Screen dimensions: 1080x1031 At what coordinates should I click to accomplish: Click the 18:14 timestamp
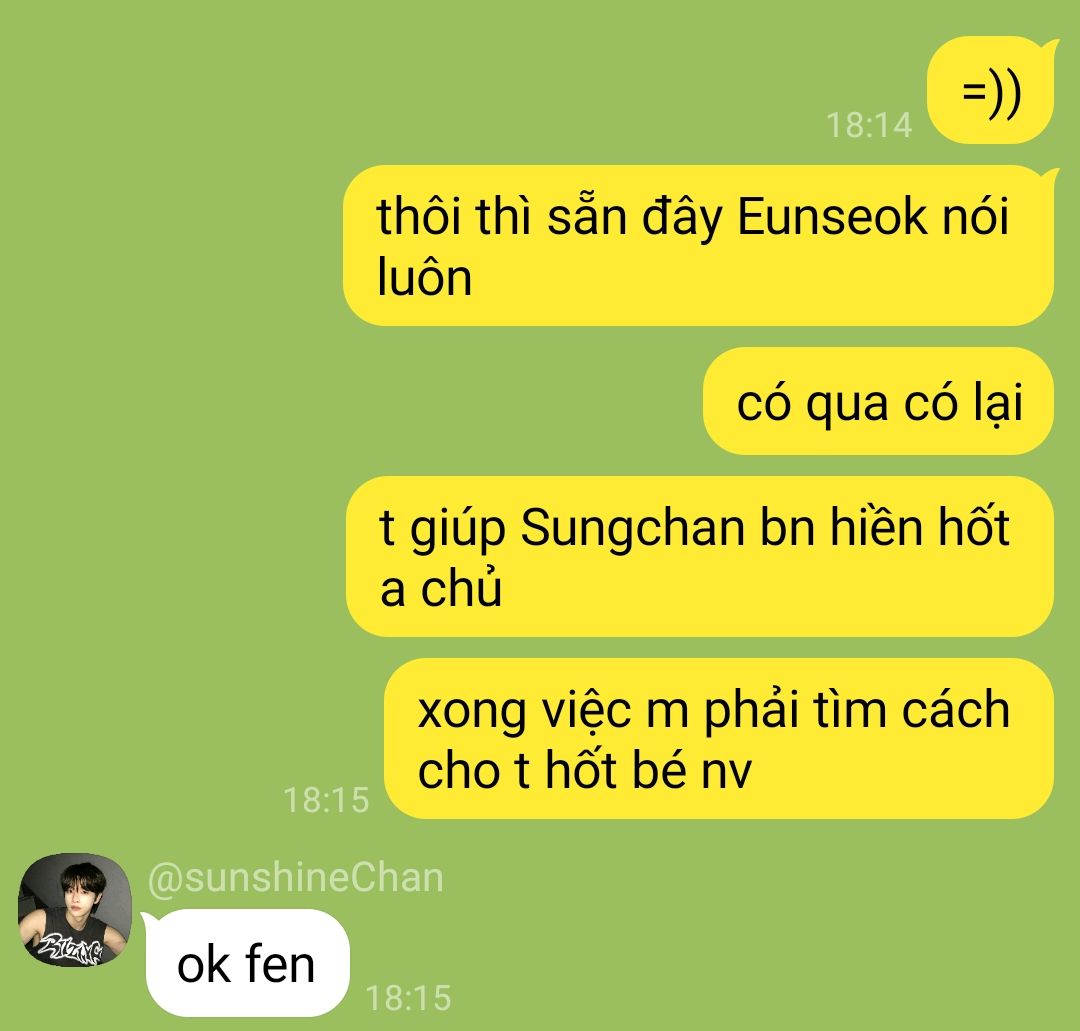(869, 125)
